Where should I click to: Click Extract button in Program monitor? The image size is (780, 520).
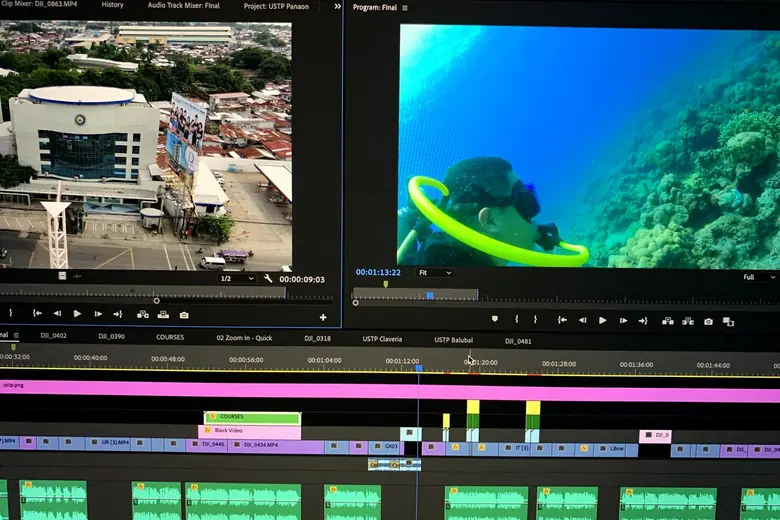coord(688,321)
